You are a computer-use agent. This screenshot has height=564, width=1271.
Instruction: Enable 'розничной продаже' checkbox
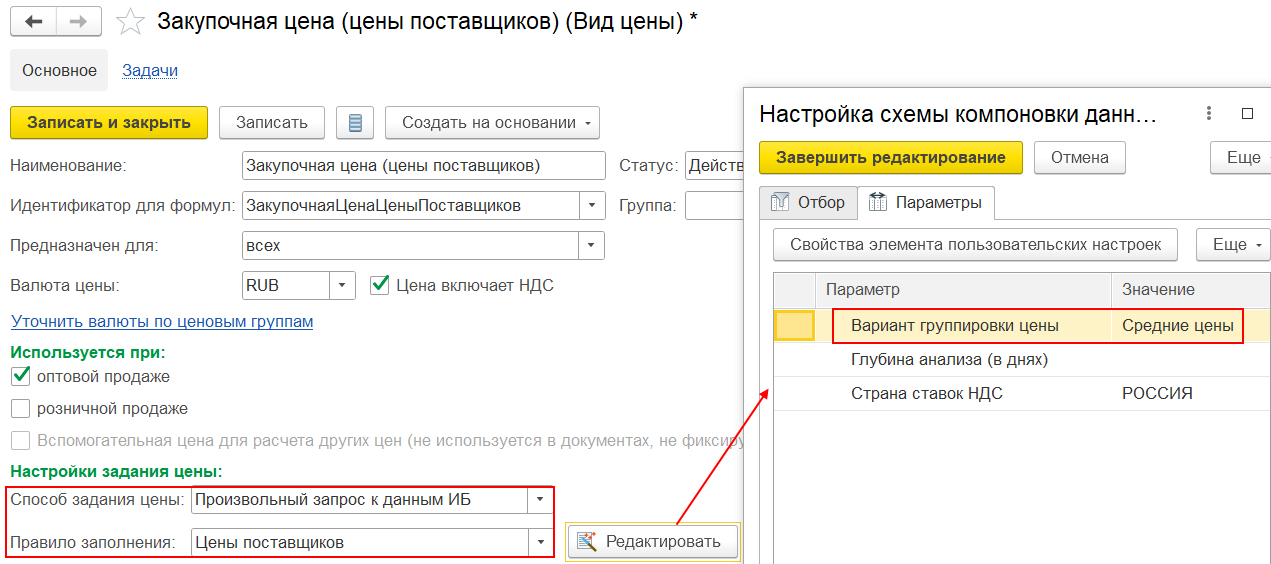20,409
